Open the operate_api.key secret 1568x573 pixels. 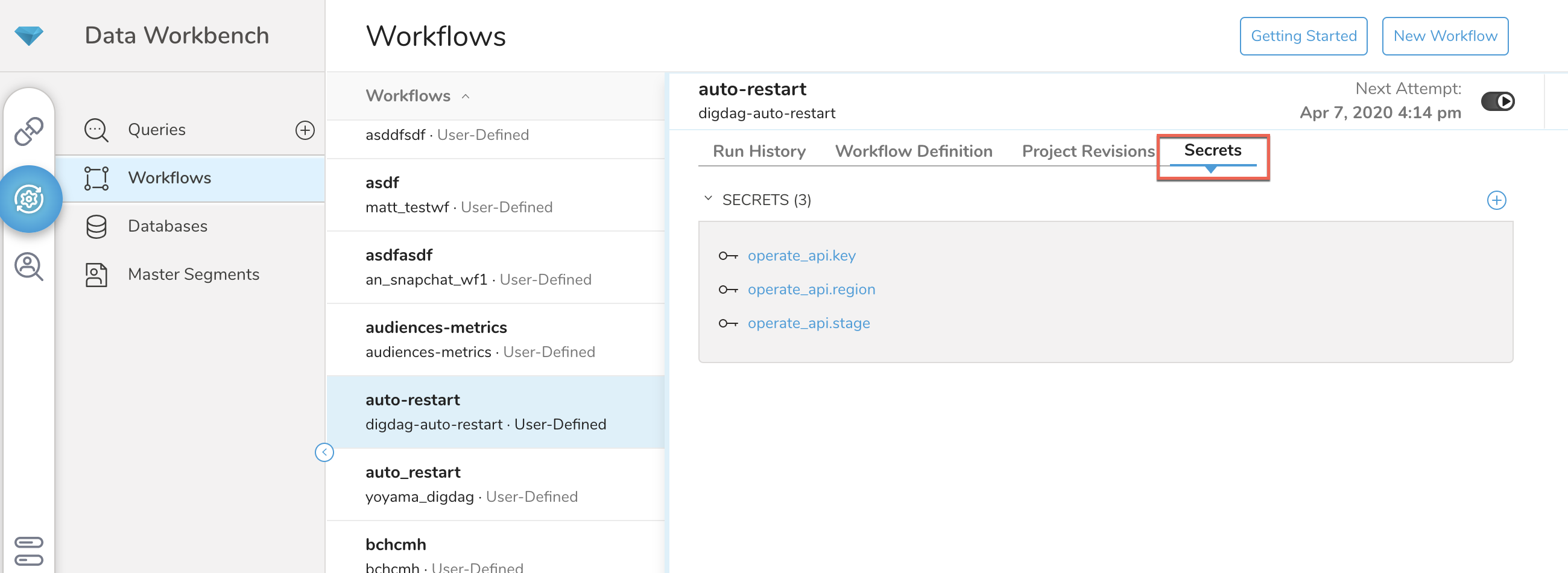pos(801,256)
